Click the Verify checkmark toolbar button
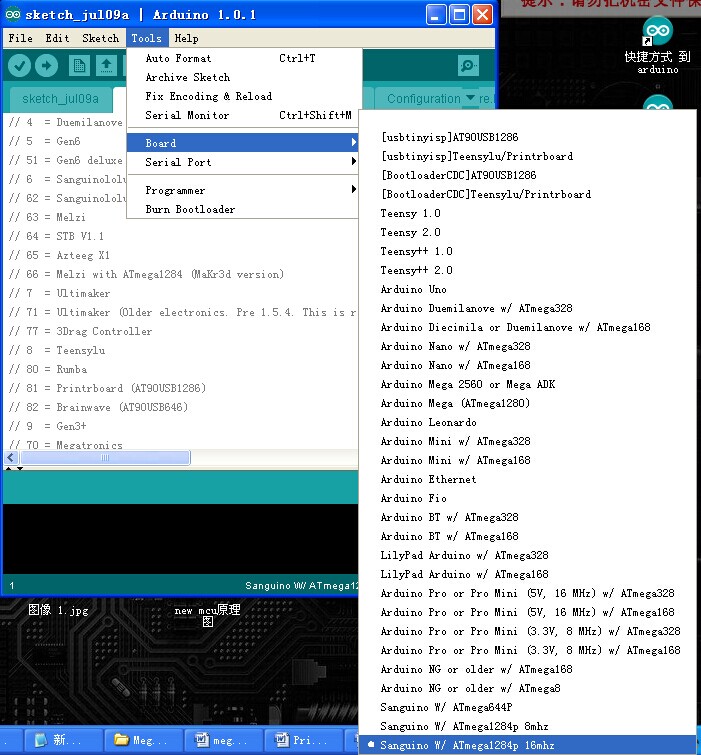Screen dimensions: 701x755 tap(19, 66)
